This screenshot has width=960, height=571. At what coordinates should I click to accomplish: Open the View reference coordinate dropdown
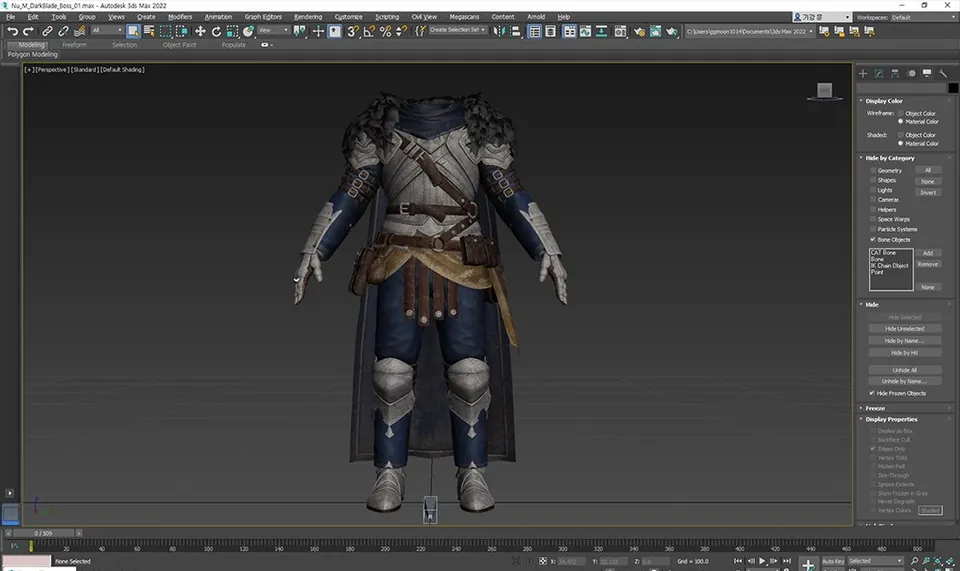click(273, 30)
